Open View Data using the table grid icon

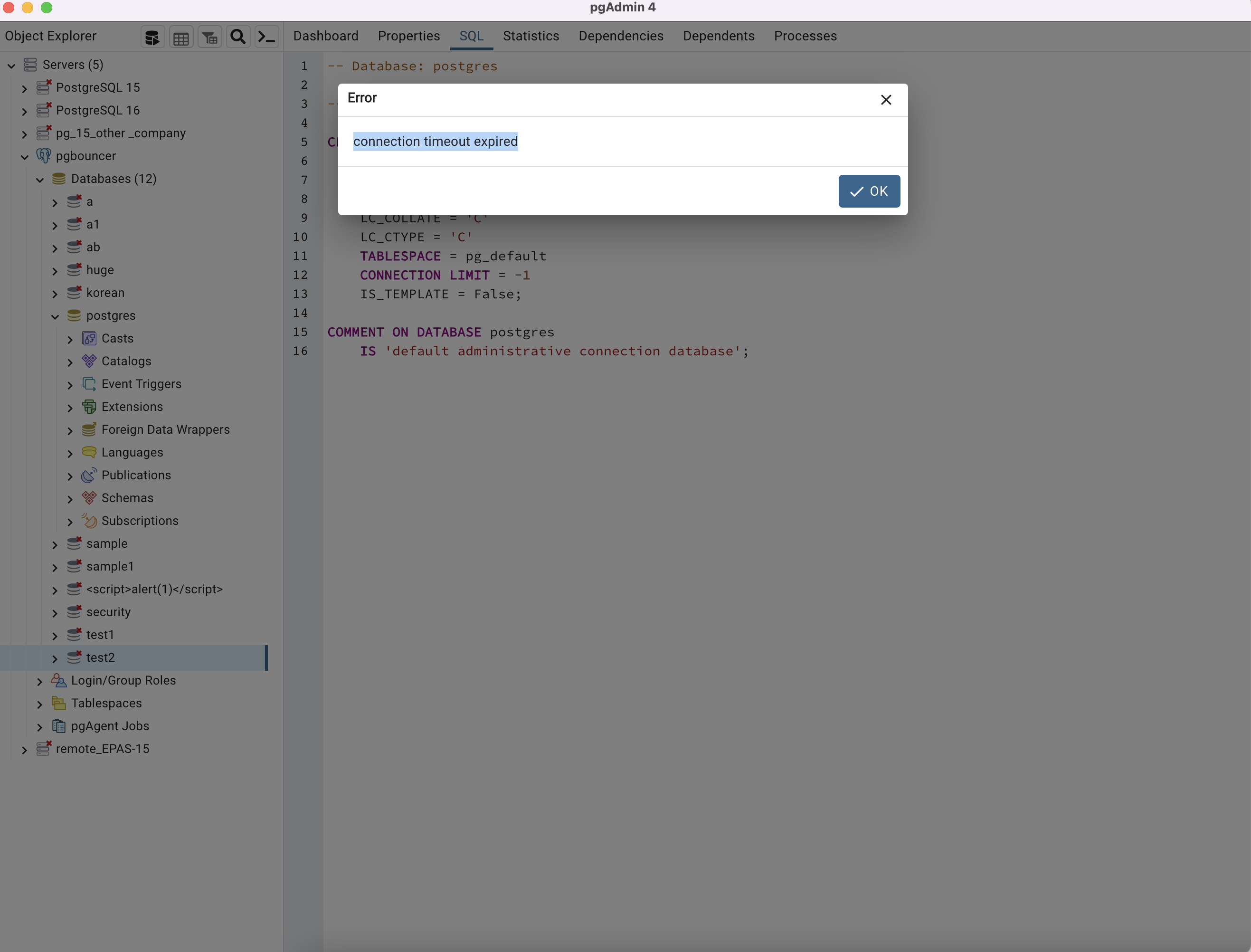[x=181, y=36]
